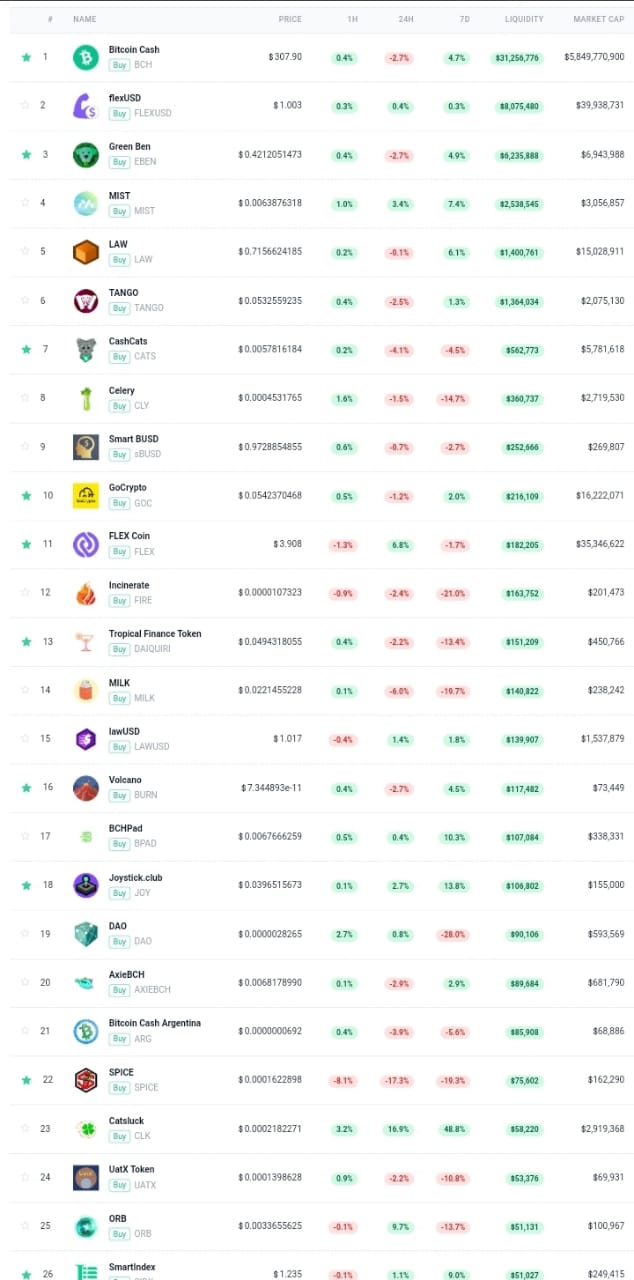Click the TANGO token logo

click(86, 301)
